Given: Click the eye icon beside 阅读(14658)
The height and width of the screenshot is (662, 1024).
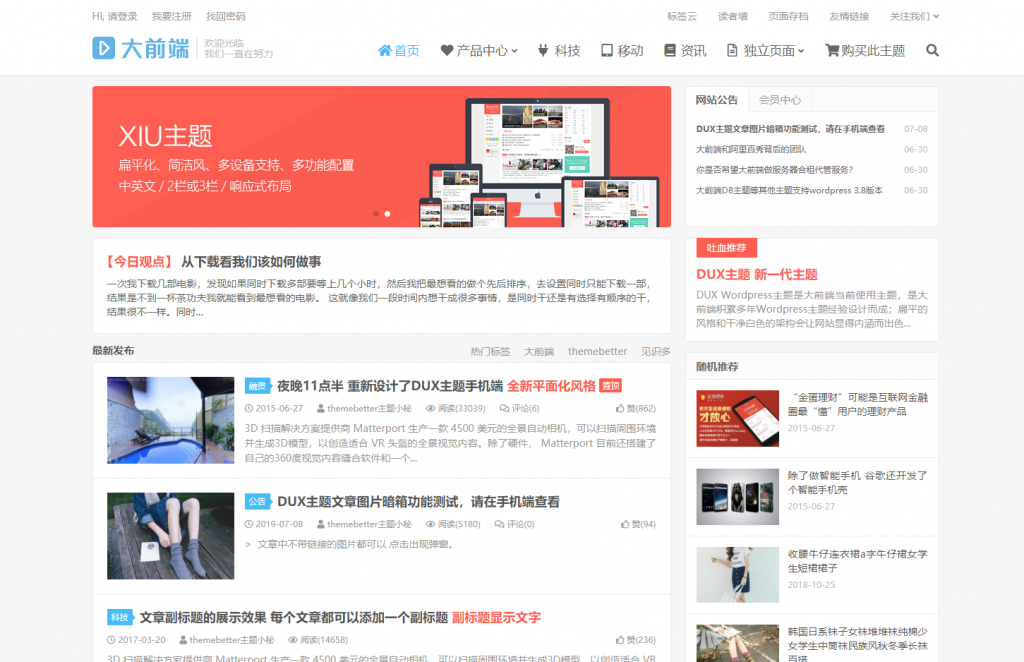Looking at the screenshot, I should 293,640.
